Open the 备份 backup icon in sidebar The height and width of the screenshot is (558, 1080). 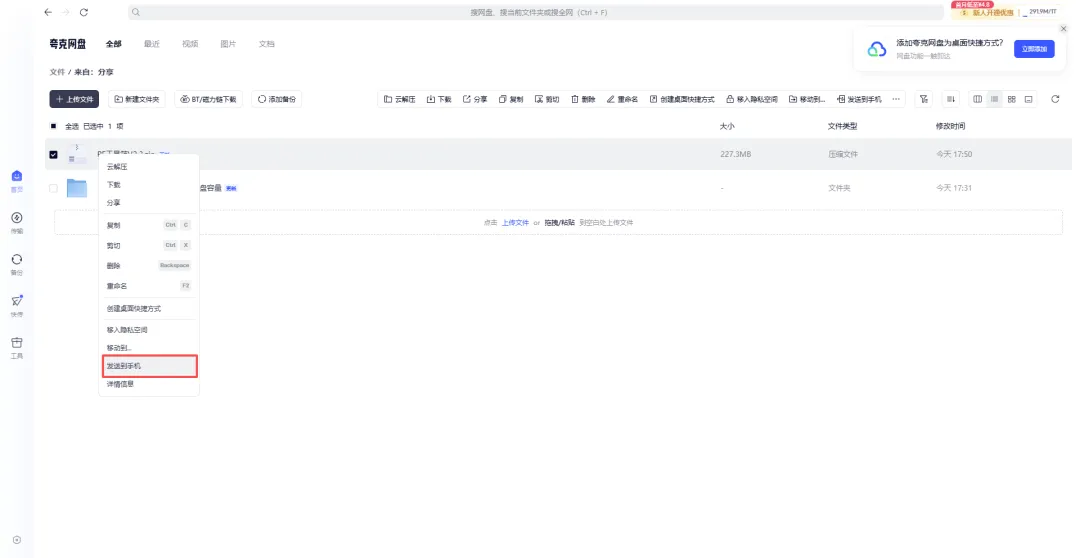[17, 260]
